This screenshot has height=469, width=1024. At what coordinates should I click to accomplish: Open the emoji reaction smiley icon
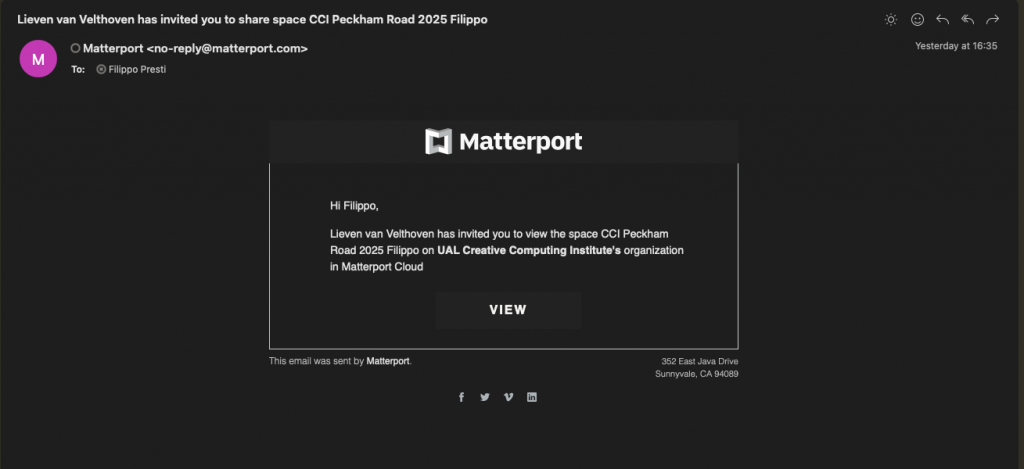coord(918,20)
